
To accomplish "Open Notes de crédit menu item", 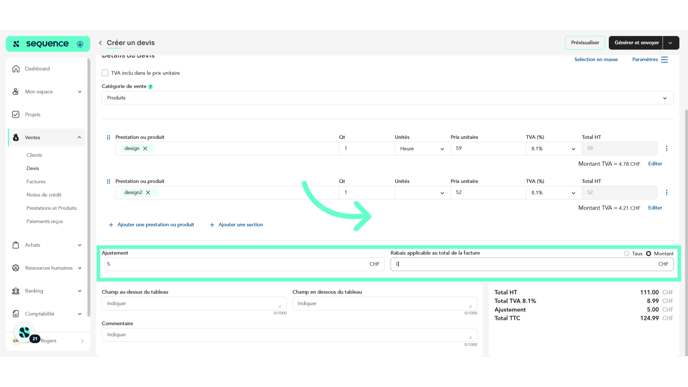I will (44, 195).
